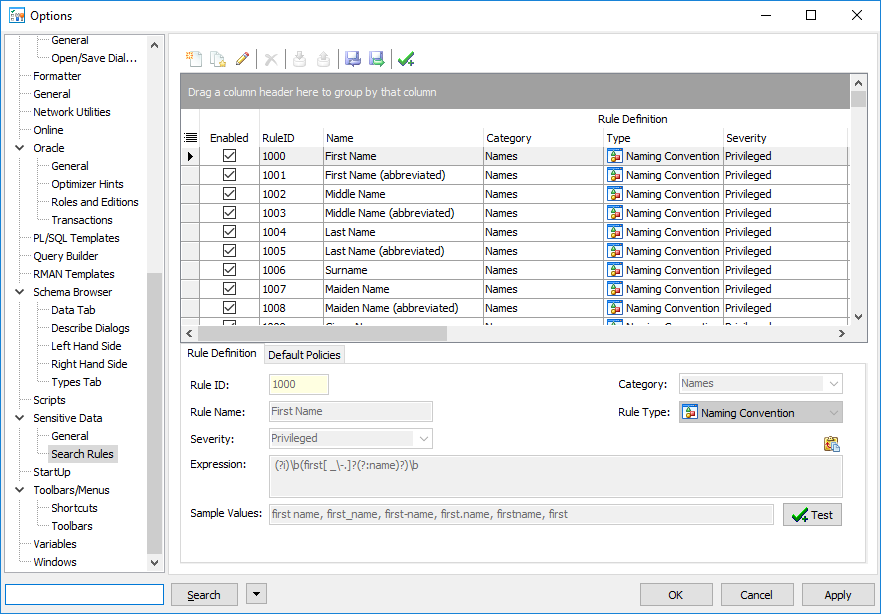Disable rule 1000 First Name checkbox

pyautogui.click(x=229, y=156)
